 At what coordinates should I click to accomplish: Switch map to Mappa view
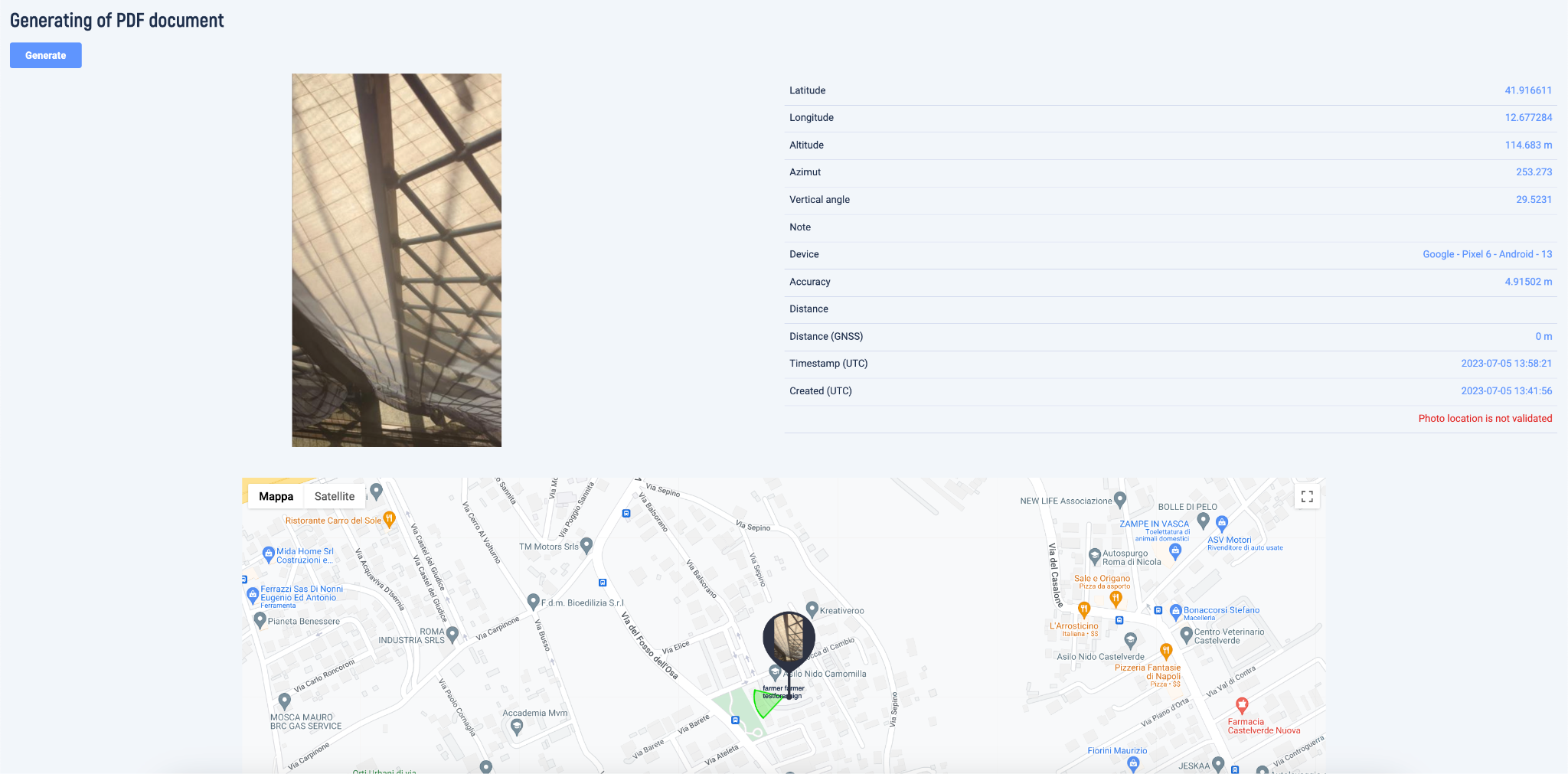click(x=276, y=496)
